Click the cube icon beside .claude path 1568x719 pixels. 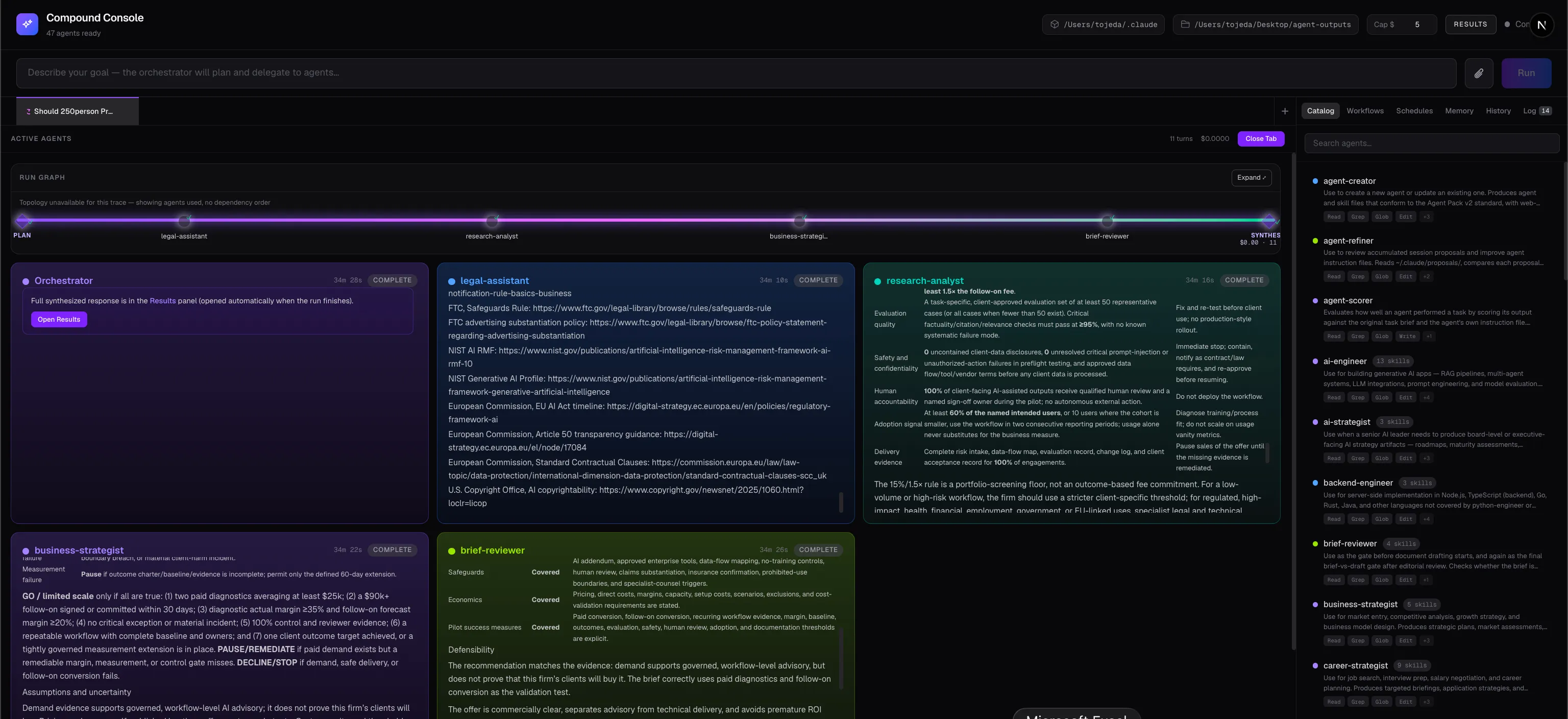tap(1055, 25)
